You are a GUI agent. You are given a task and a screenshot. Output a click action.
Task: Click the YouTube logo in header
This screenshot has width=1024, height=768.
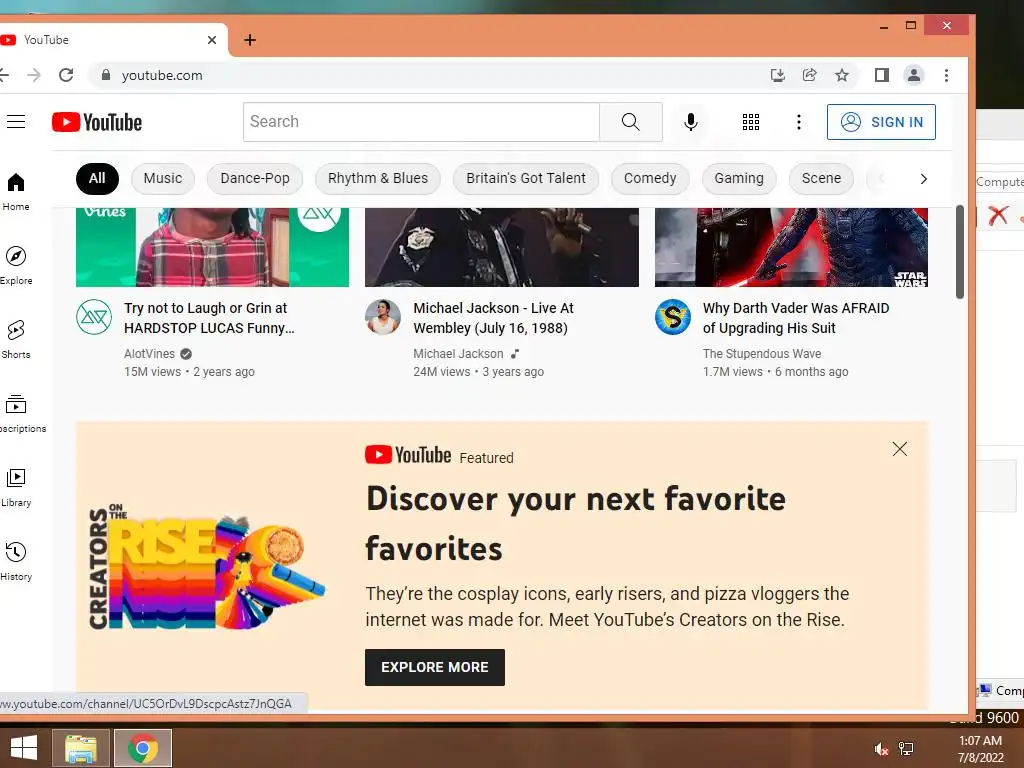(x=97, y=122)
